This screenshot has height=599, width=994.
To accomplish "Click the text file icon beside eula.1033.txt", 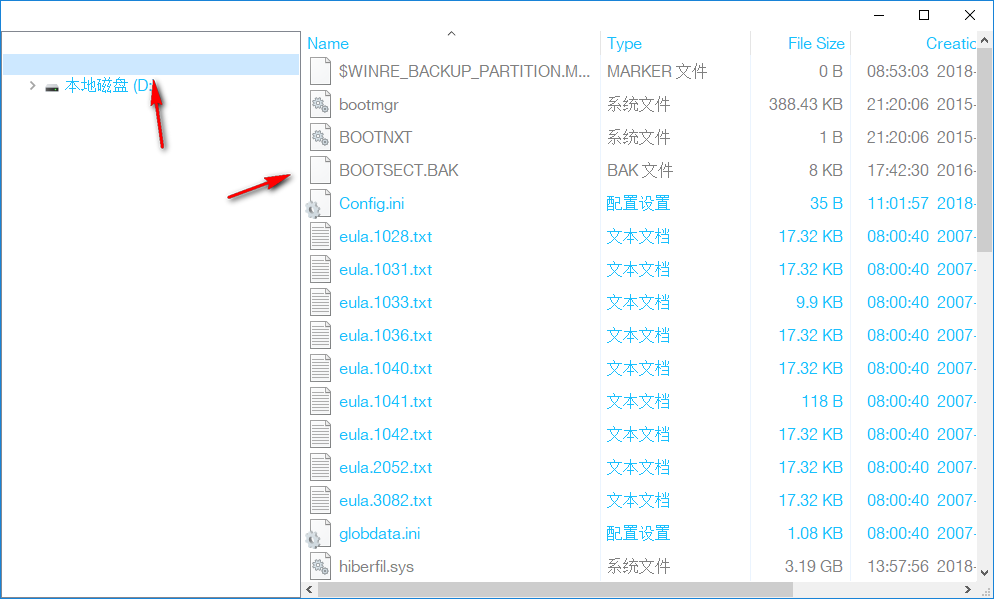I will [319, 301].
